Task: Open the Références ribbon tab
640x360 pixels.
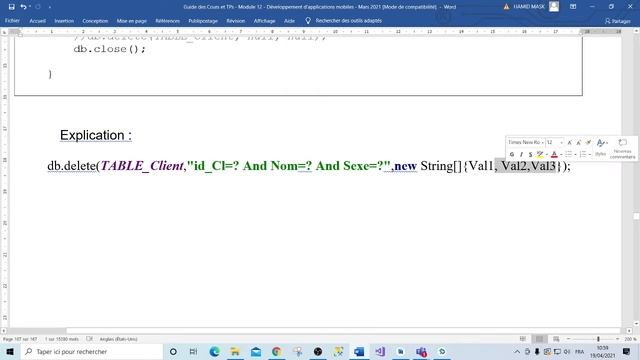Action: pyautogui.click(x=167, y=20)
